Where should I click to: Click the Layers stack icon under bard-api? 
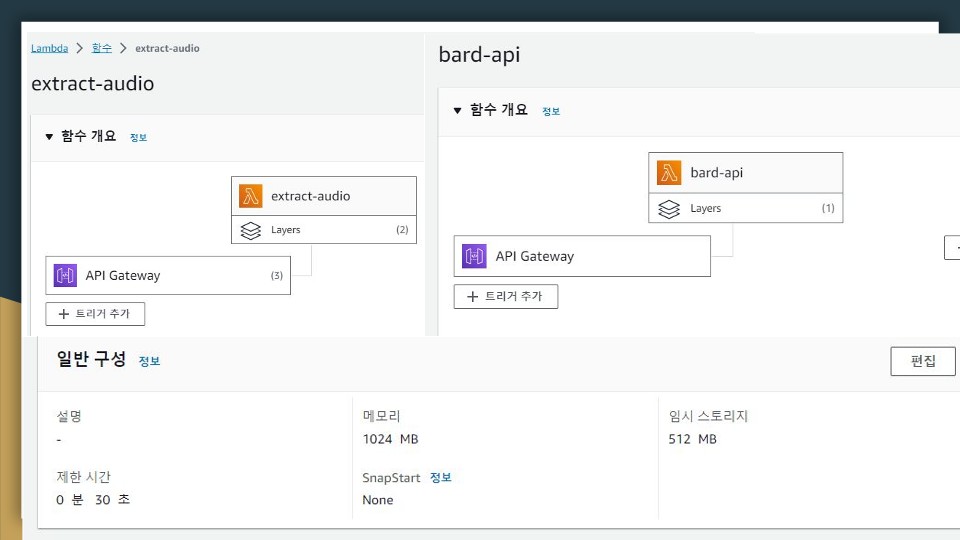669,209
